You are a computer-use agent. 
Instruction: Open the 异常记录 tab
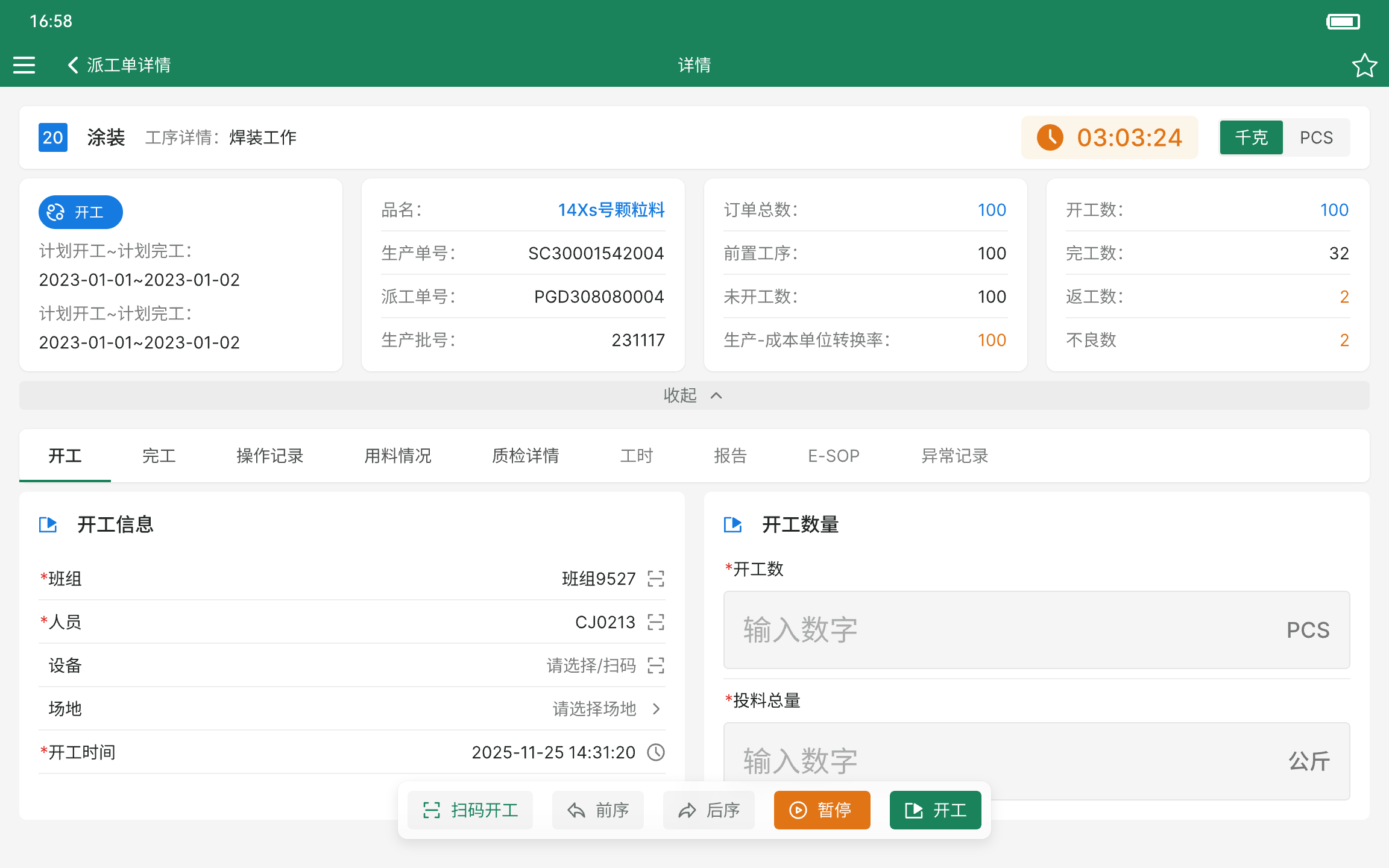coord(955,456)
